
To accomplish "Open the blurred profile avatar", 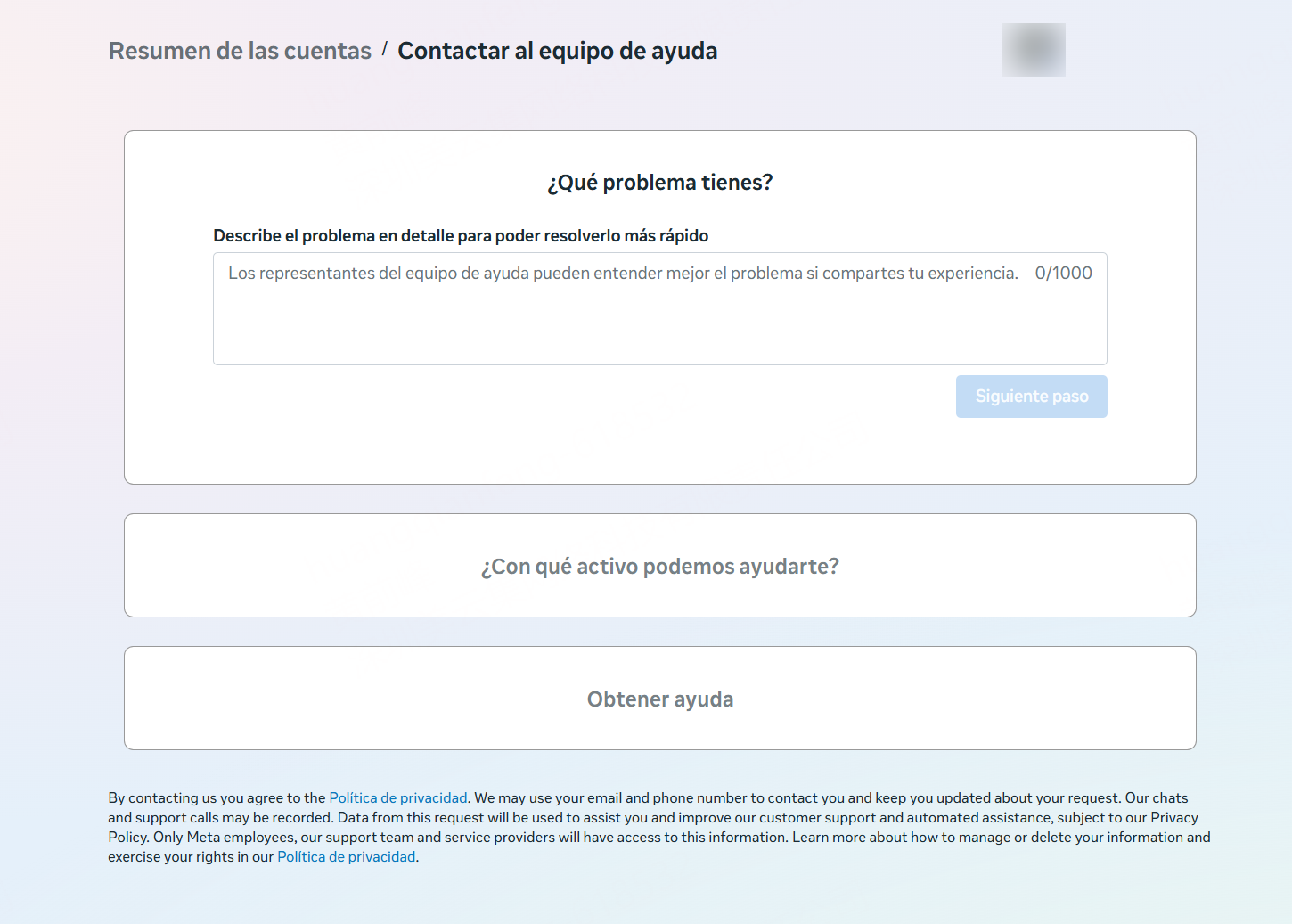I will 1033,50.
